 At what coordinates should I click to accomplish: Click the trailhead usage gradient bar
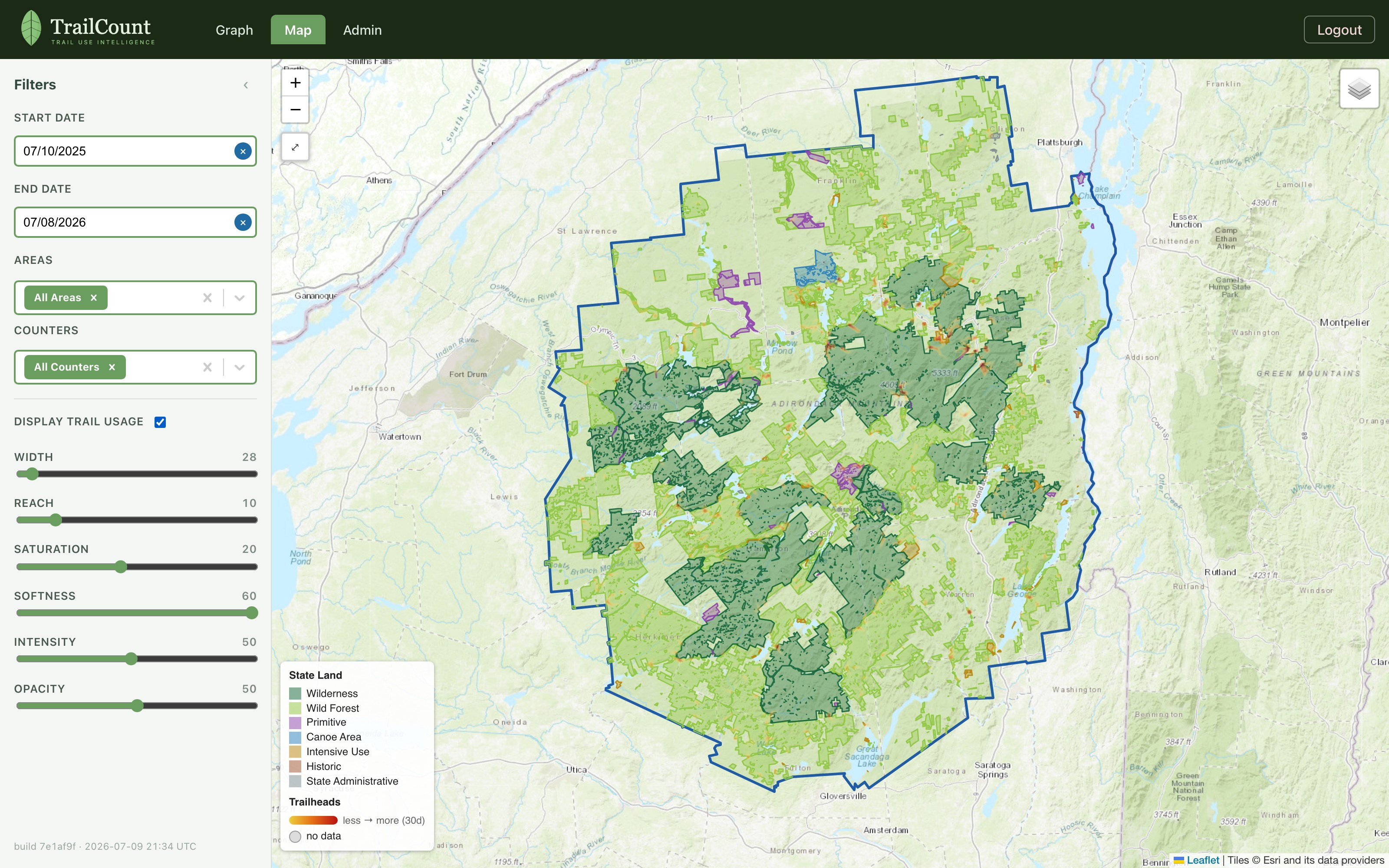point(313,820)
